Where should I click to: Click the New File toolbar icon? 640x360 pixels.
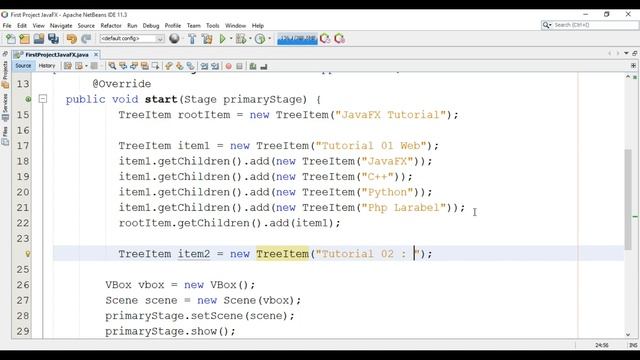pyautogui.click(x=11, y=39)
